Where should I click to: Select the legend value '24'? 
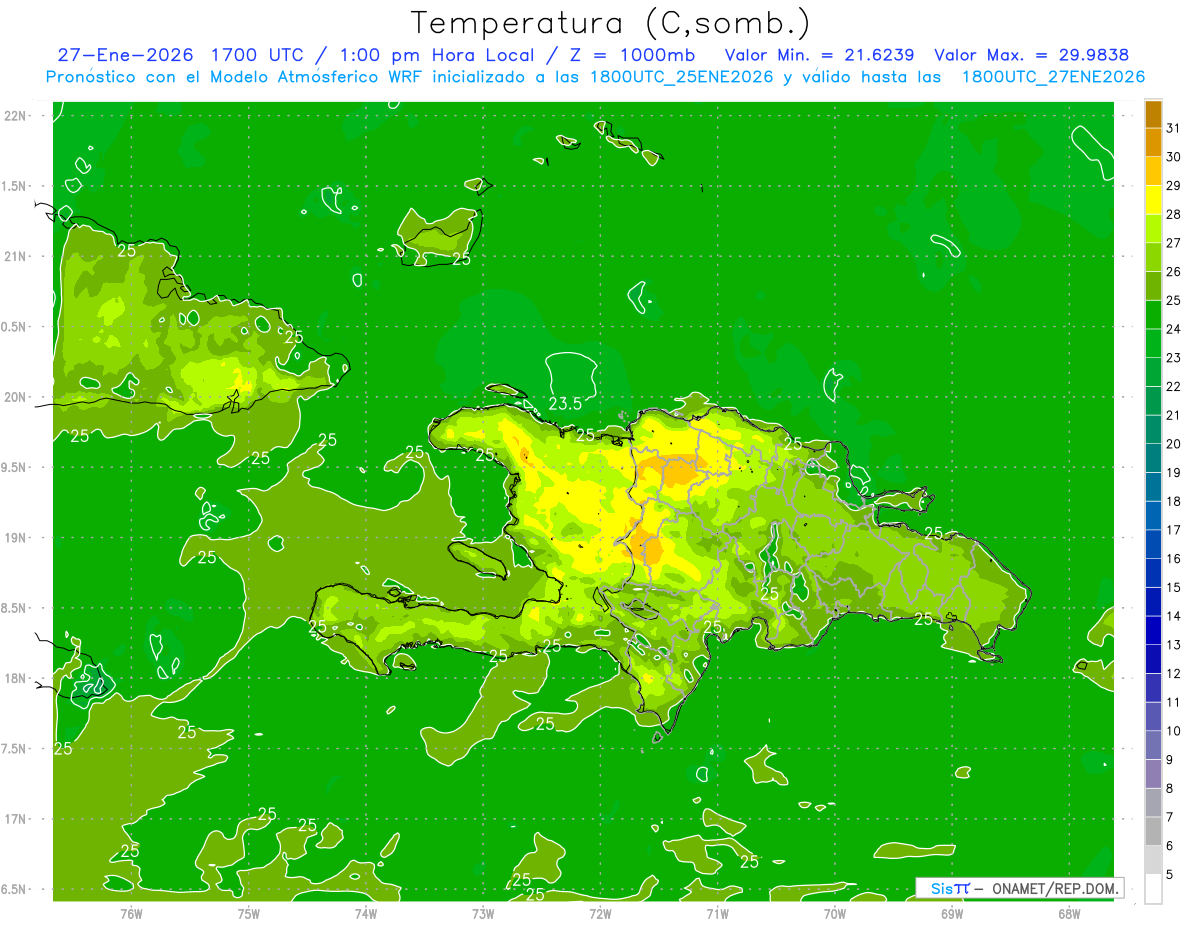click(1174, 329)
